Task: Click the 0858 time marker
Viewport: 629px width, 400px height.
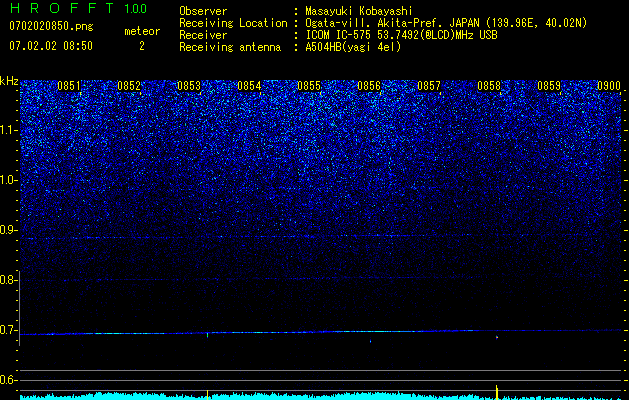Action: coord(489,86)
